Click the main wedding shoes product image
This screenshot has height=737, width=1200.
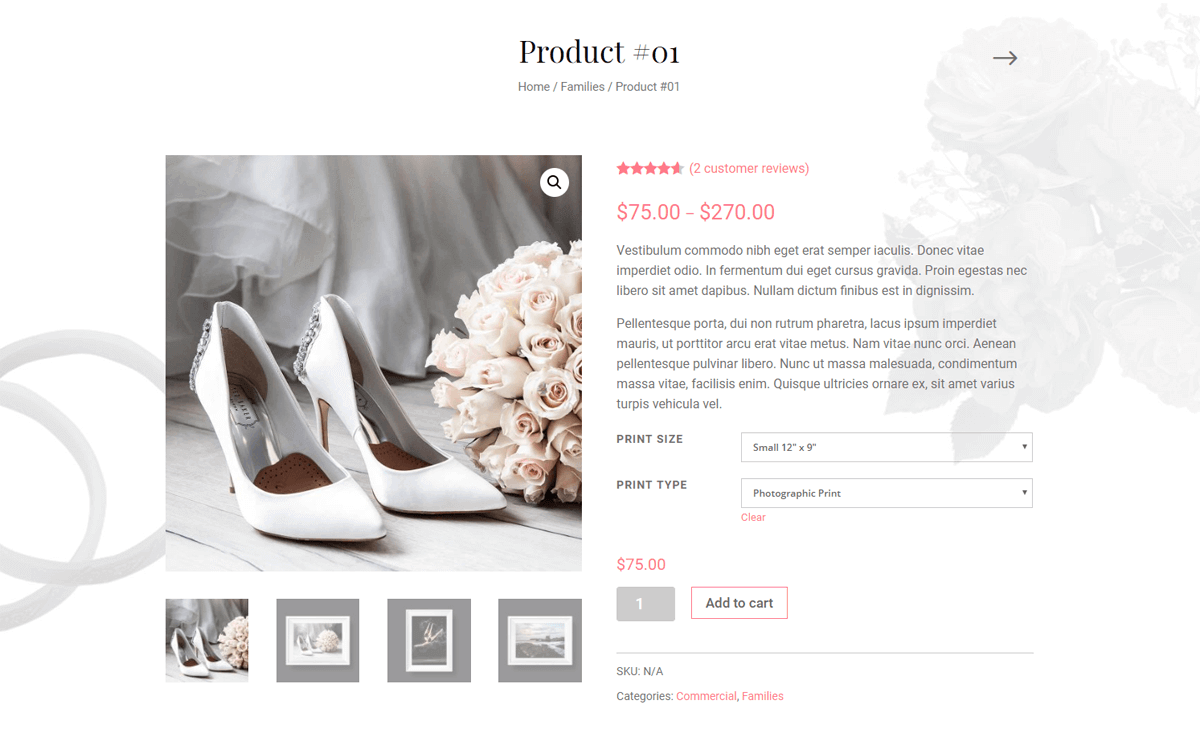(374, 363)
